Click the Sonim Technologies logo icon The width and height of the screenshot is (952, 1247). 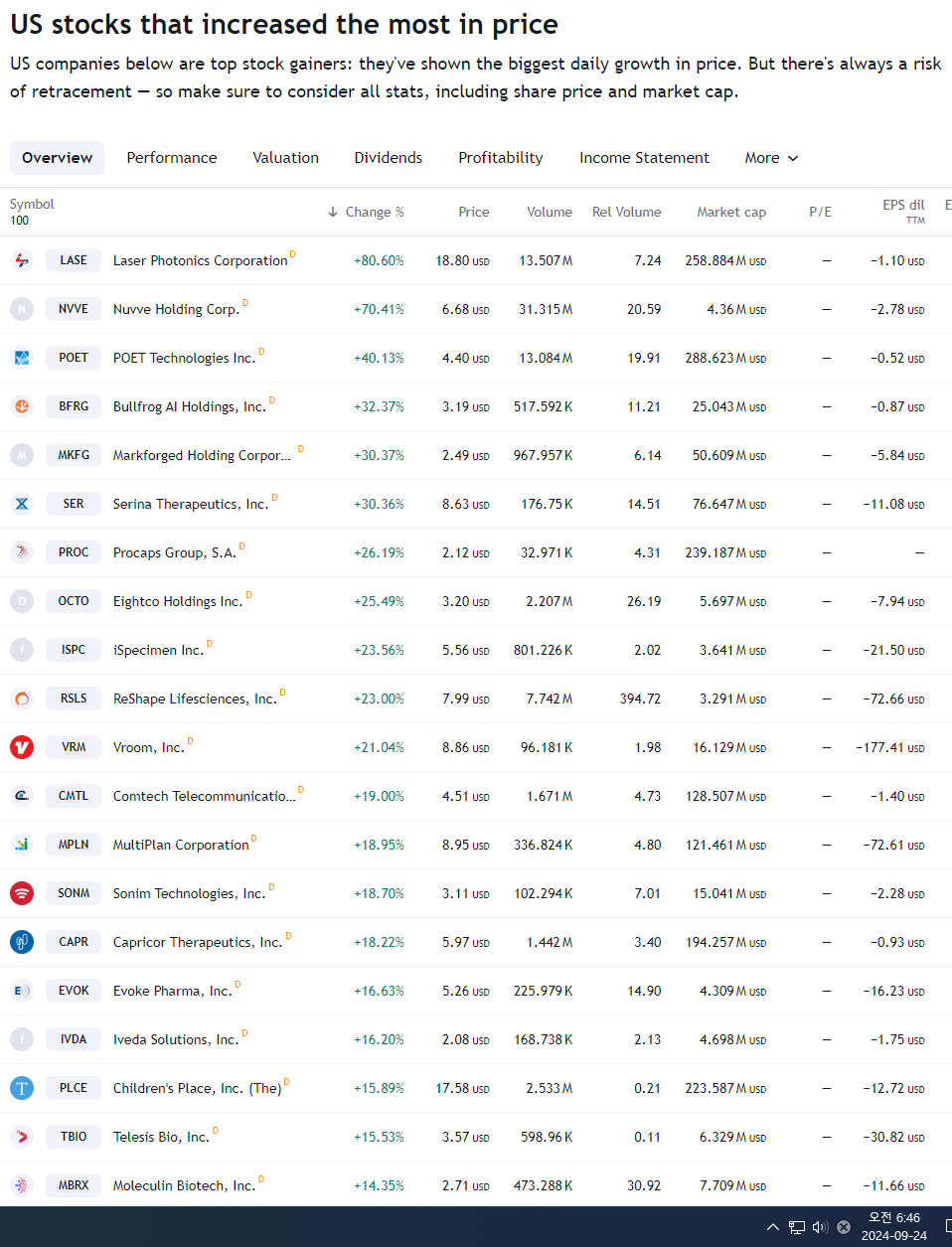coord(22,893)
